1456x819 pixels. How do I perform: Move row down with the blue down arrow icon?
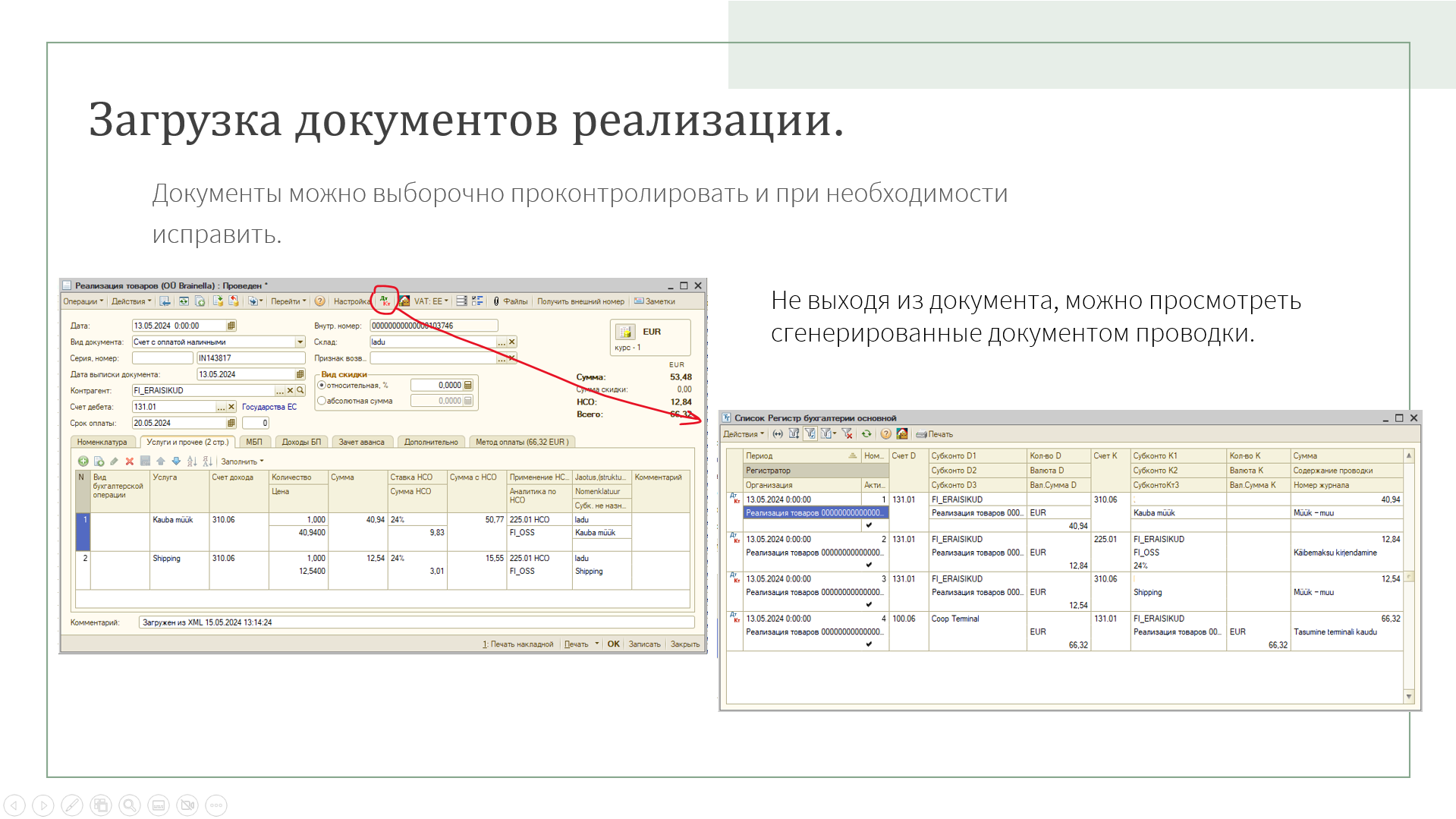tap(176, 461)
